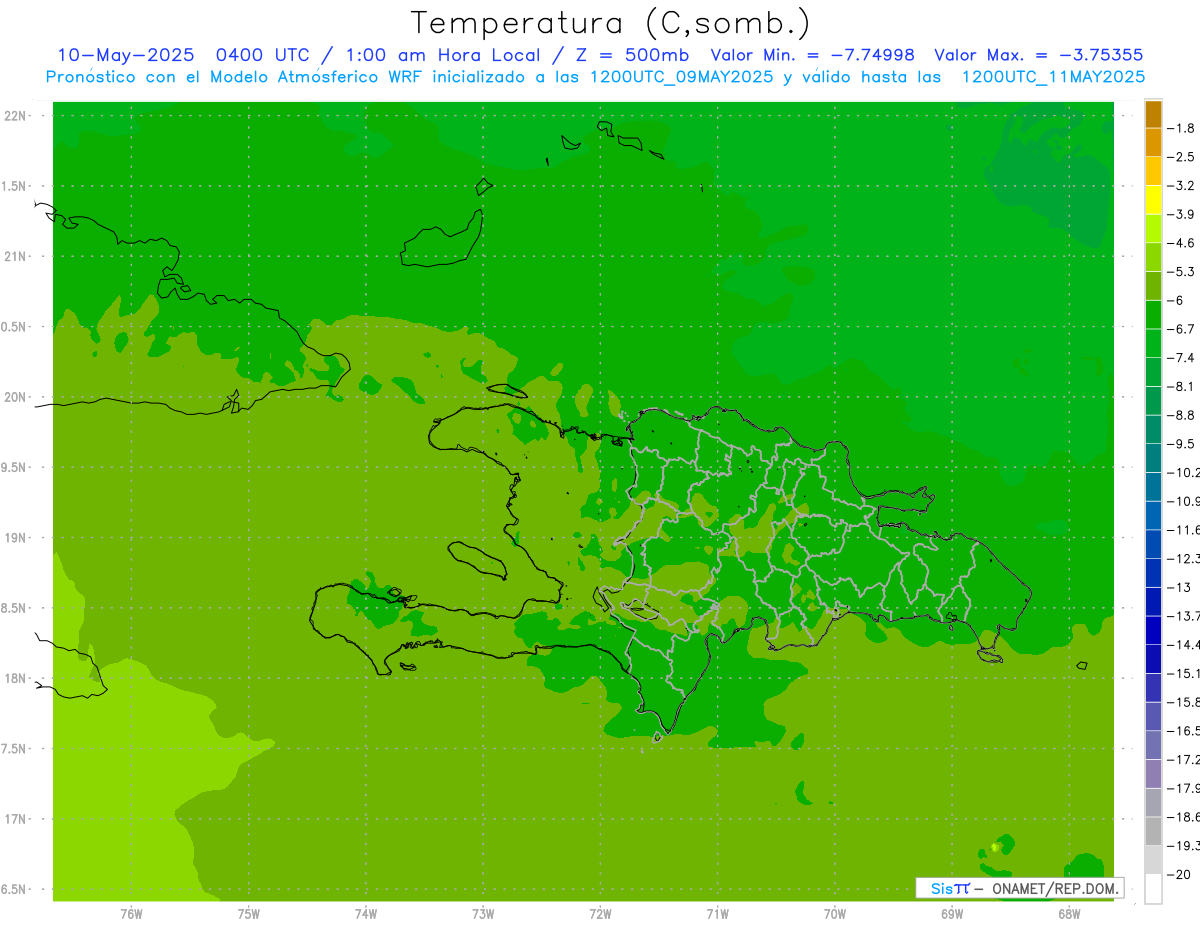Click the '-7.4' colorbar value
1200x927 pixels.
(1181, 358)
